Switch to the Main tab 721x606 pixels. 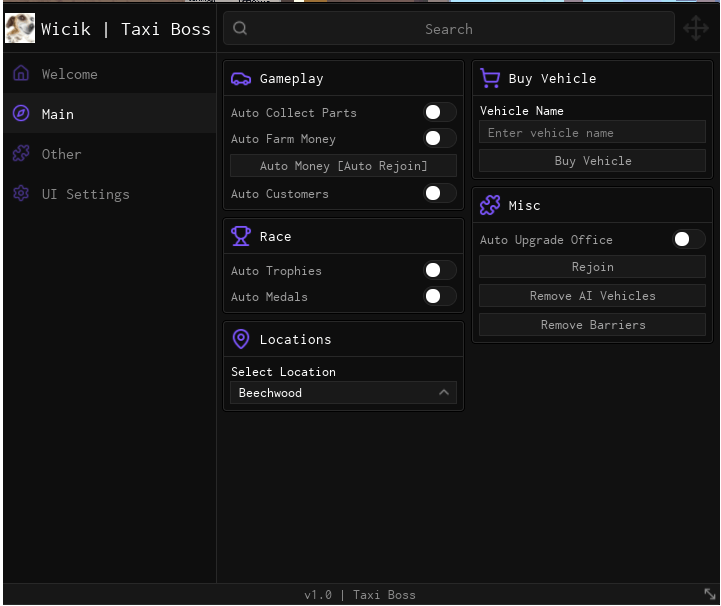tap(109, 114)
